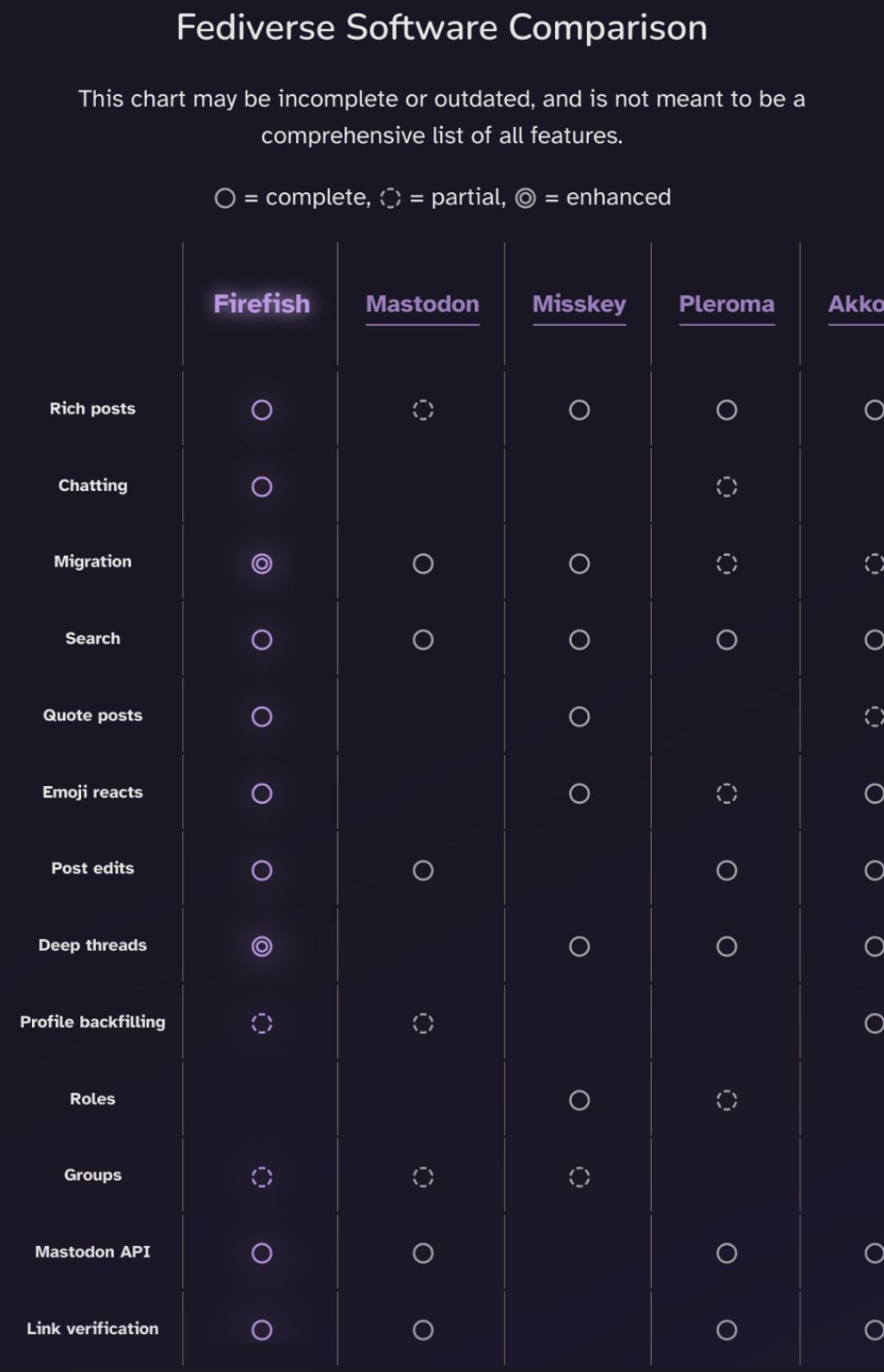884x1372 pixels.
Task: Click Mastodon partial icon for Rich posts
Action: click(x=423, y=410)
